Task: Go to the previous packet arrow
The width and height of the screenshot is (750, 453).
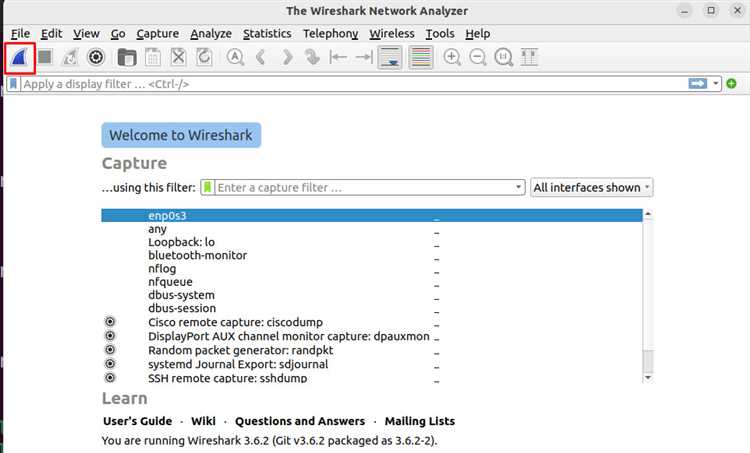Action: point(261,57)
